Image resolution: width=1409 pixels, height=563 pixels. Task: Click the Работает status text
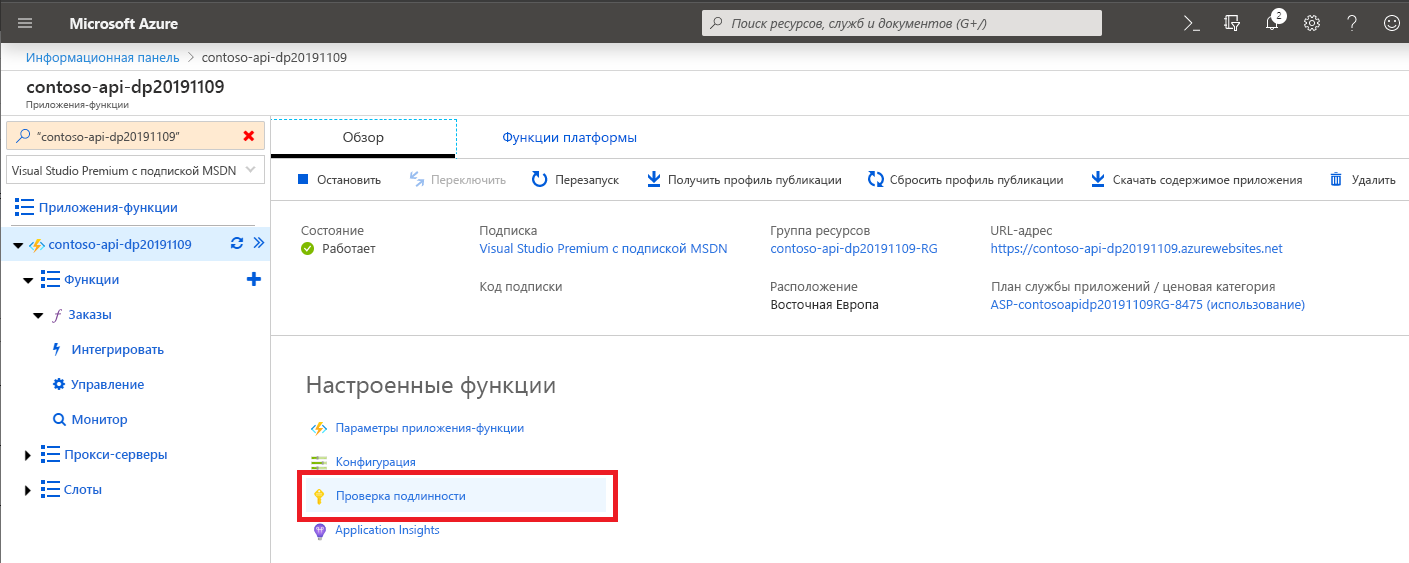pos(349,249)
